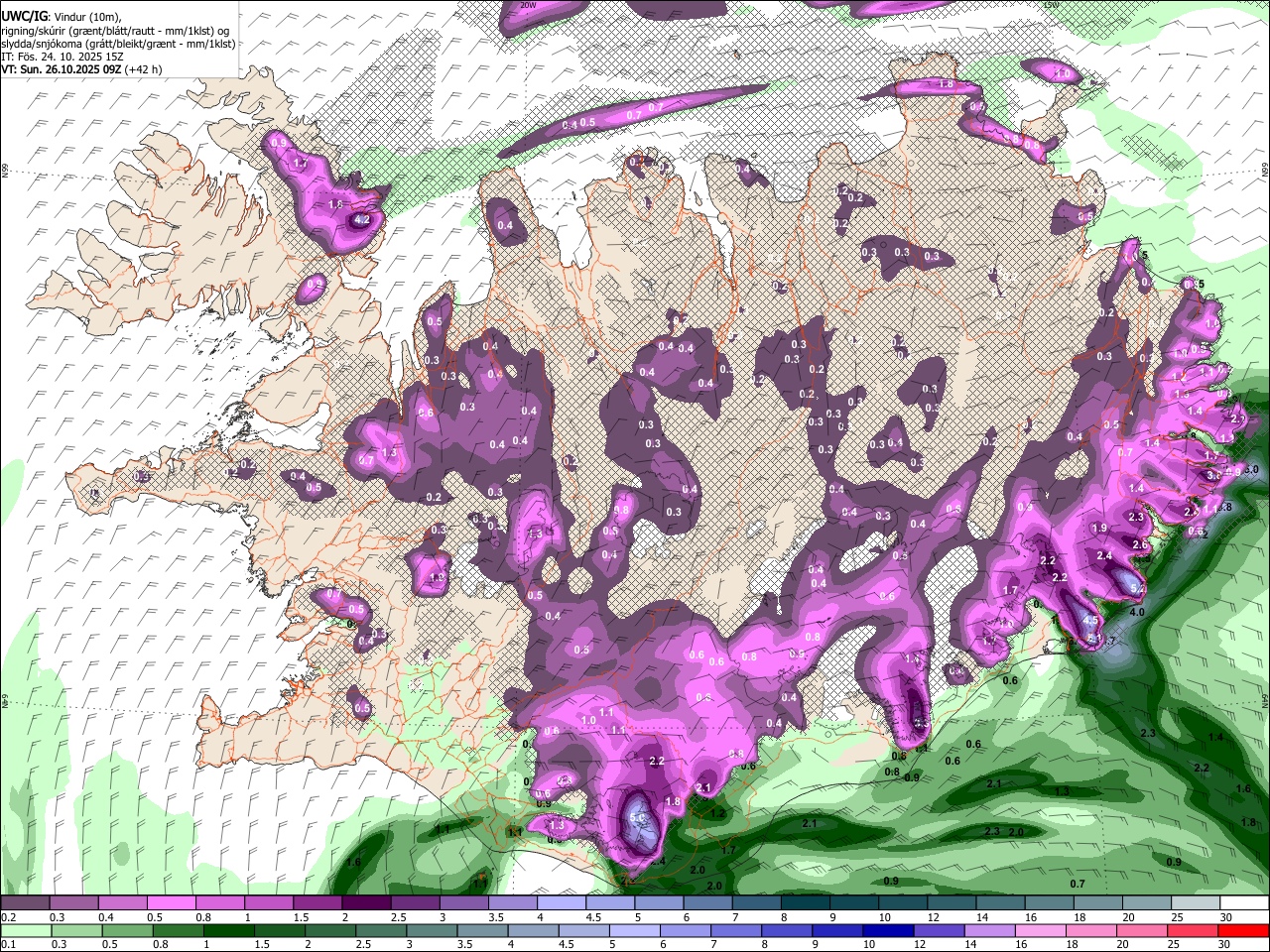Click the '2.6' value on the eastern map
1270x952 pixels.
tap(1140, 544)
